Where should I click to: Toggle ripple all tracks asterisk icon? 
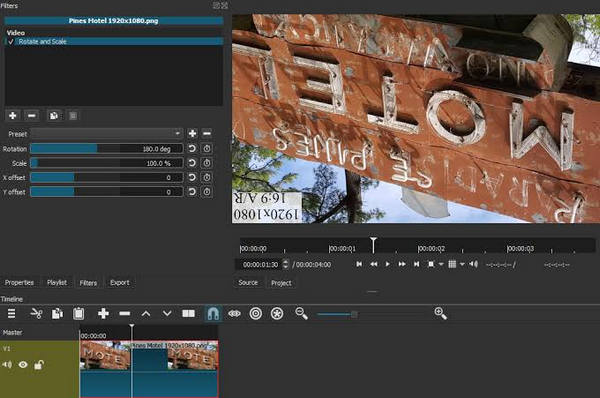pyautogui.click(x=277, y=313)
